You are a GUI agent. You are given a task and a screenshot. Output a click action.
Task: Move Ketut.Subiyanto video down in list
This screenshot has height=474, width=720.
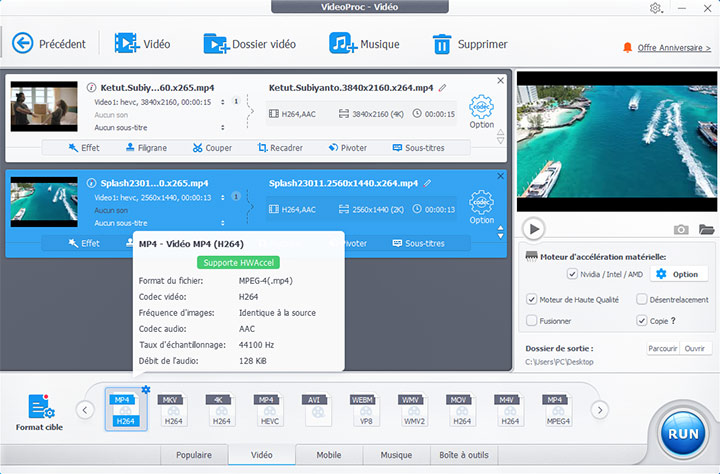[x=501, y=141]
